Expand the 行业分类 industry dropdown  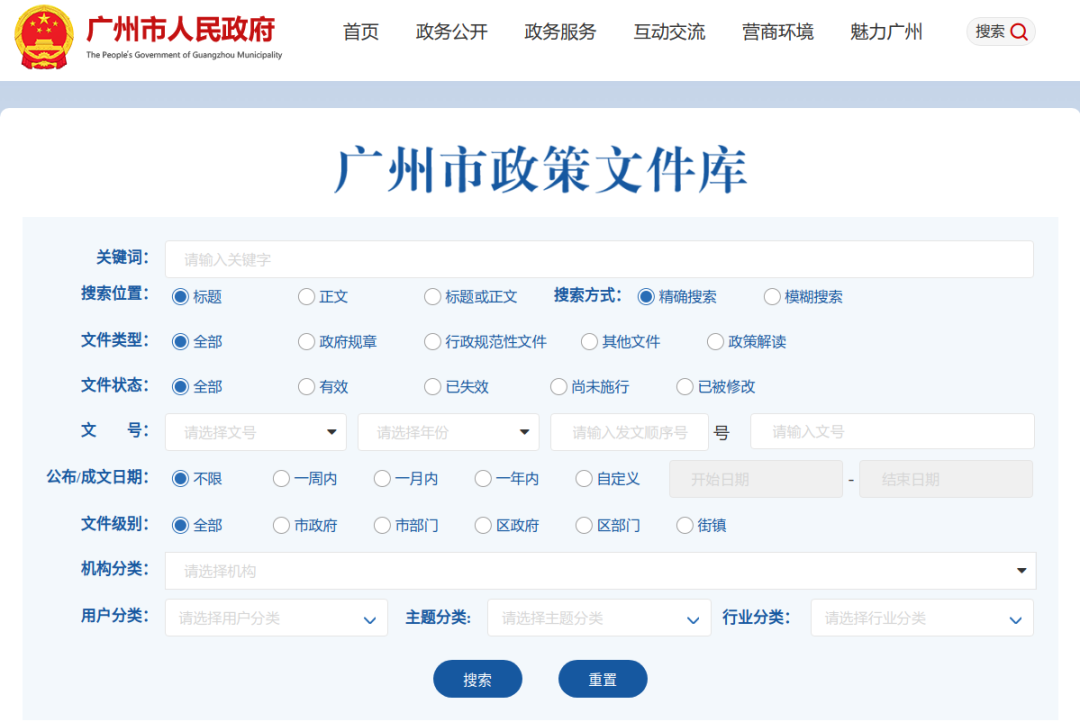pos(921,617)
